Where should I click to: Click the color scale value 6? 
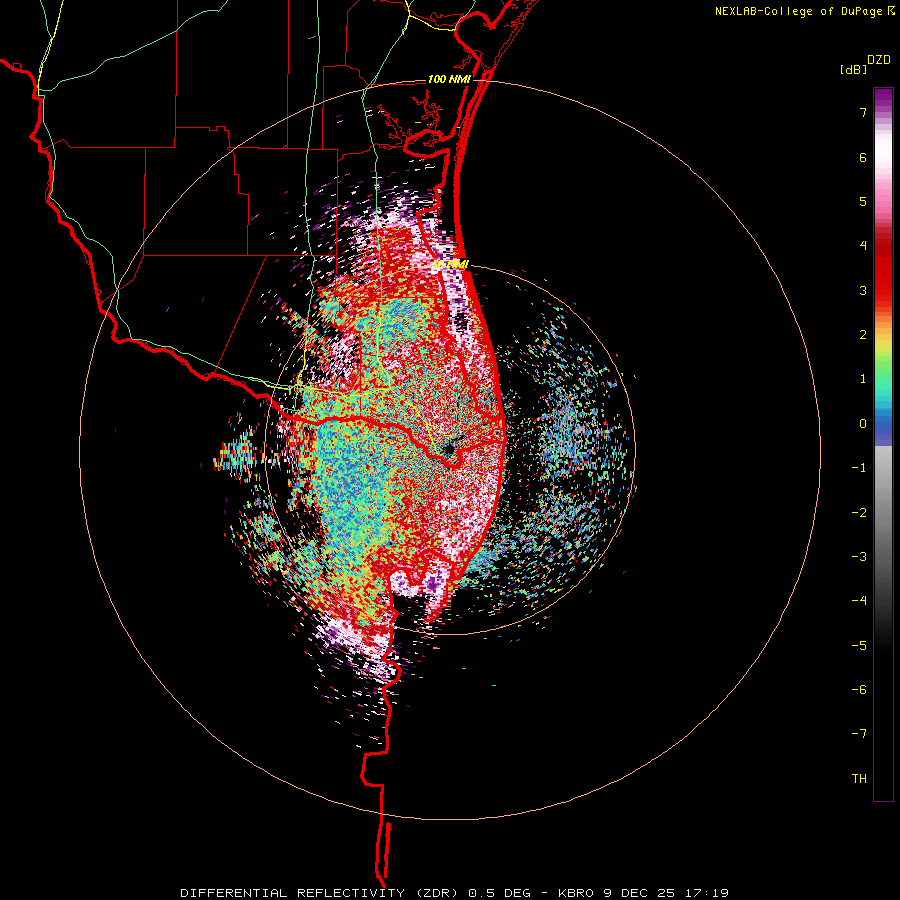[x=863, y=157]
